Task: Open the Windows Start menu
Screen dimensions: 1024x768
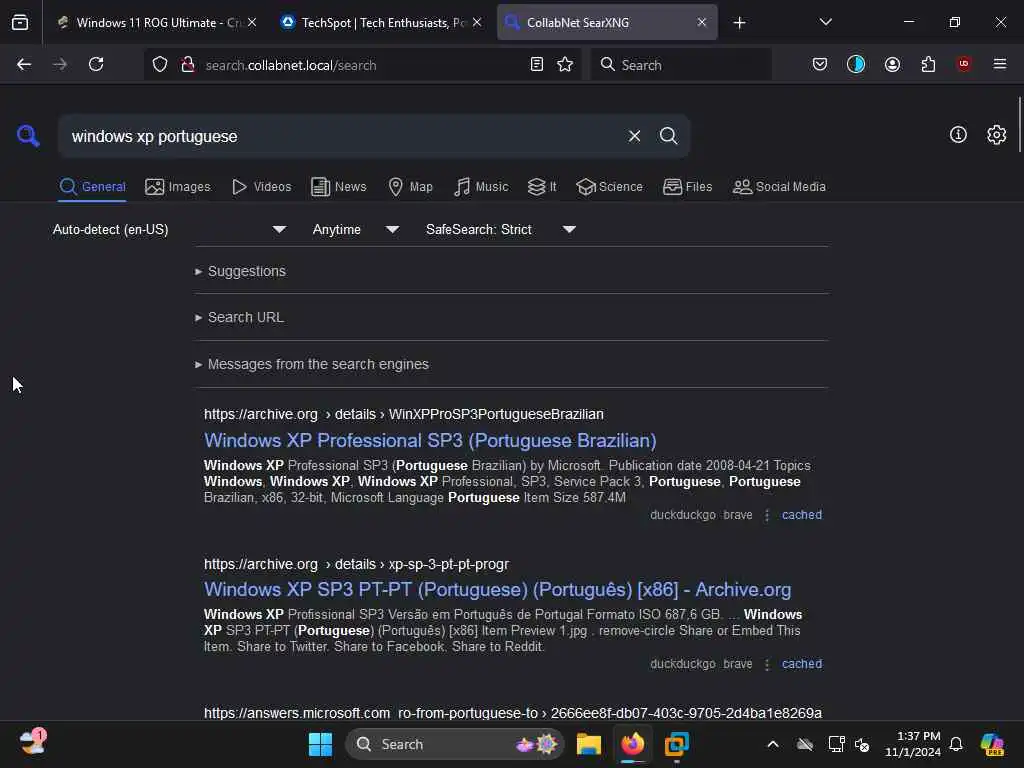Action: [x=320, y=744]
